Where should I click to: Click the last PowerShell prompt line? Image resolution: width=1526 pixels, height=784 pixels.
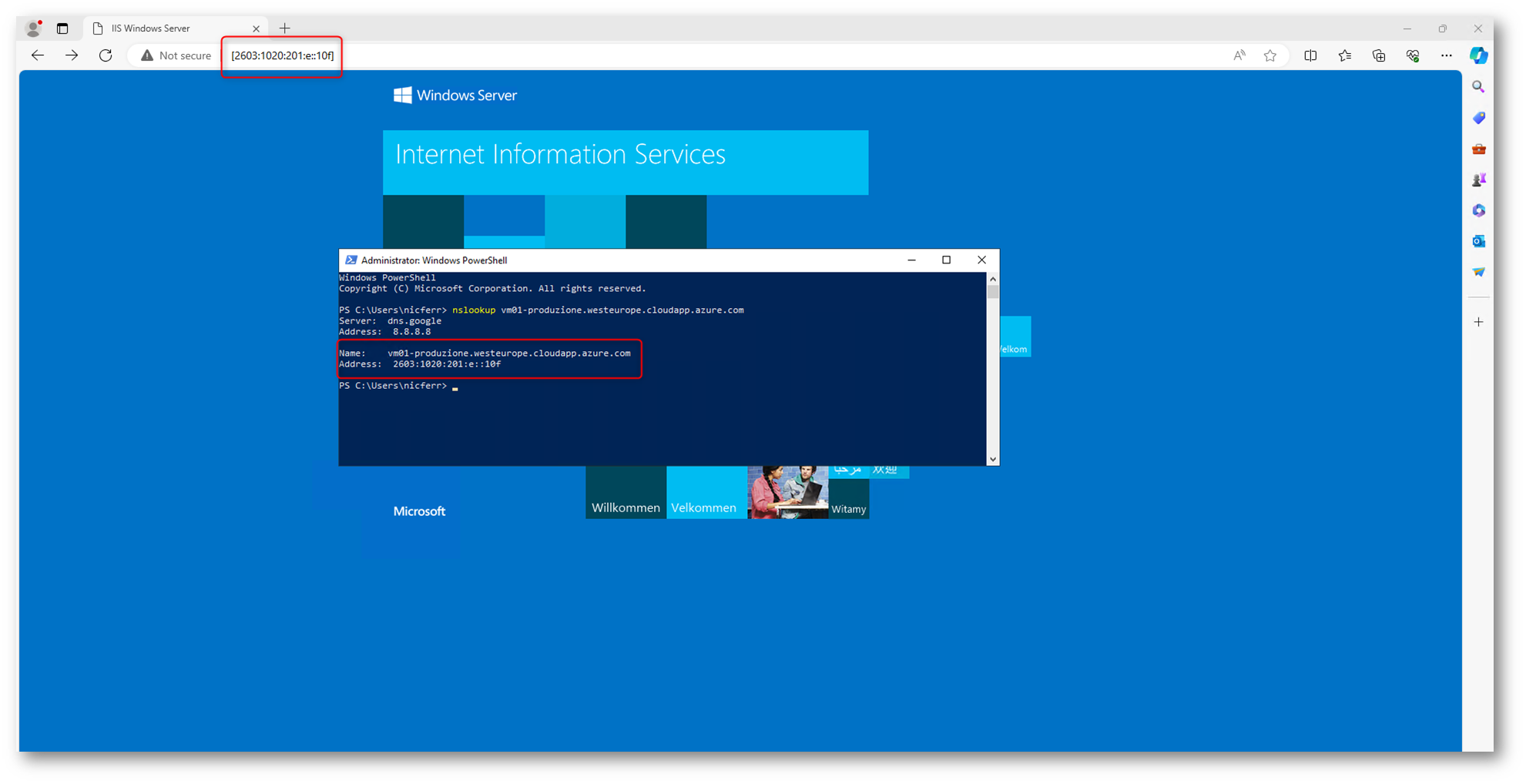pyautogui.click(x=398, y=386)
